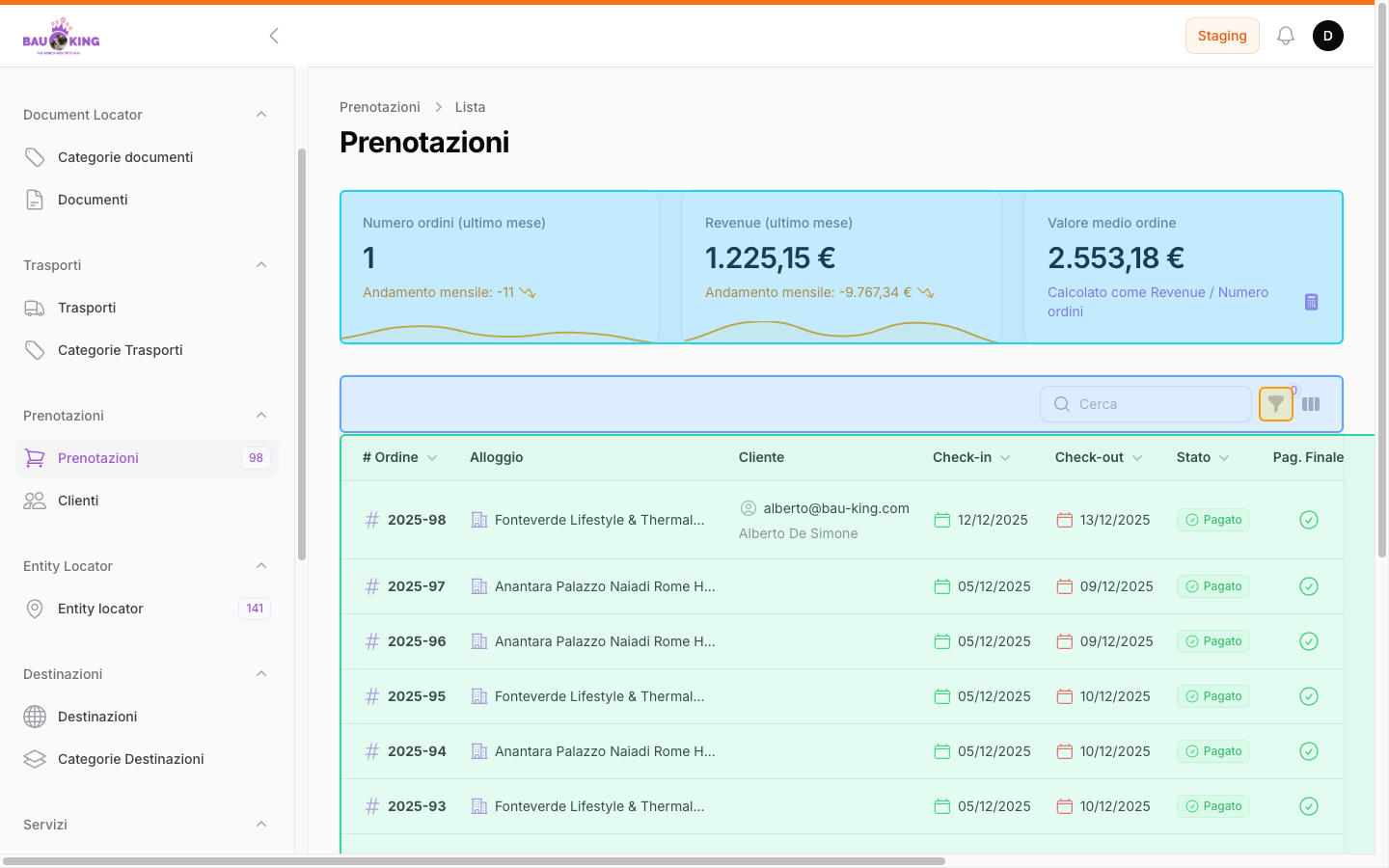
Task: Click check-in calendar icon for order 2025-98
Action: [942, 520]
